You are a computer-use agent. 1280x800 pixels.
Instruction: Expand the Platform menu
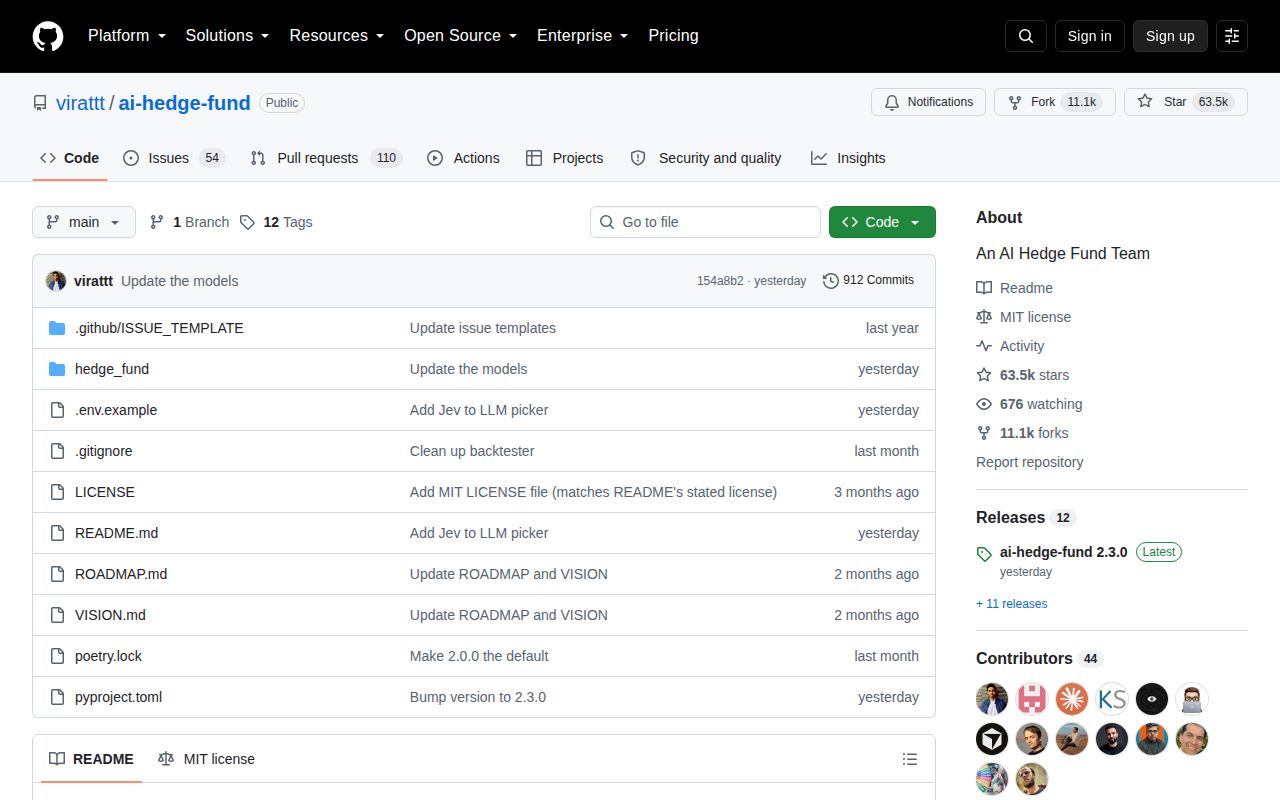126,36
